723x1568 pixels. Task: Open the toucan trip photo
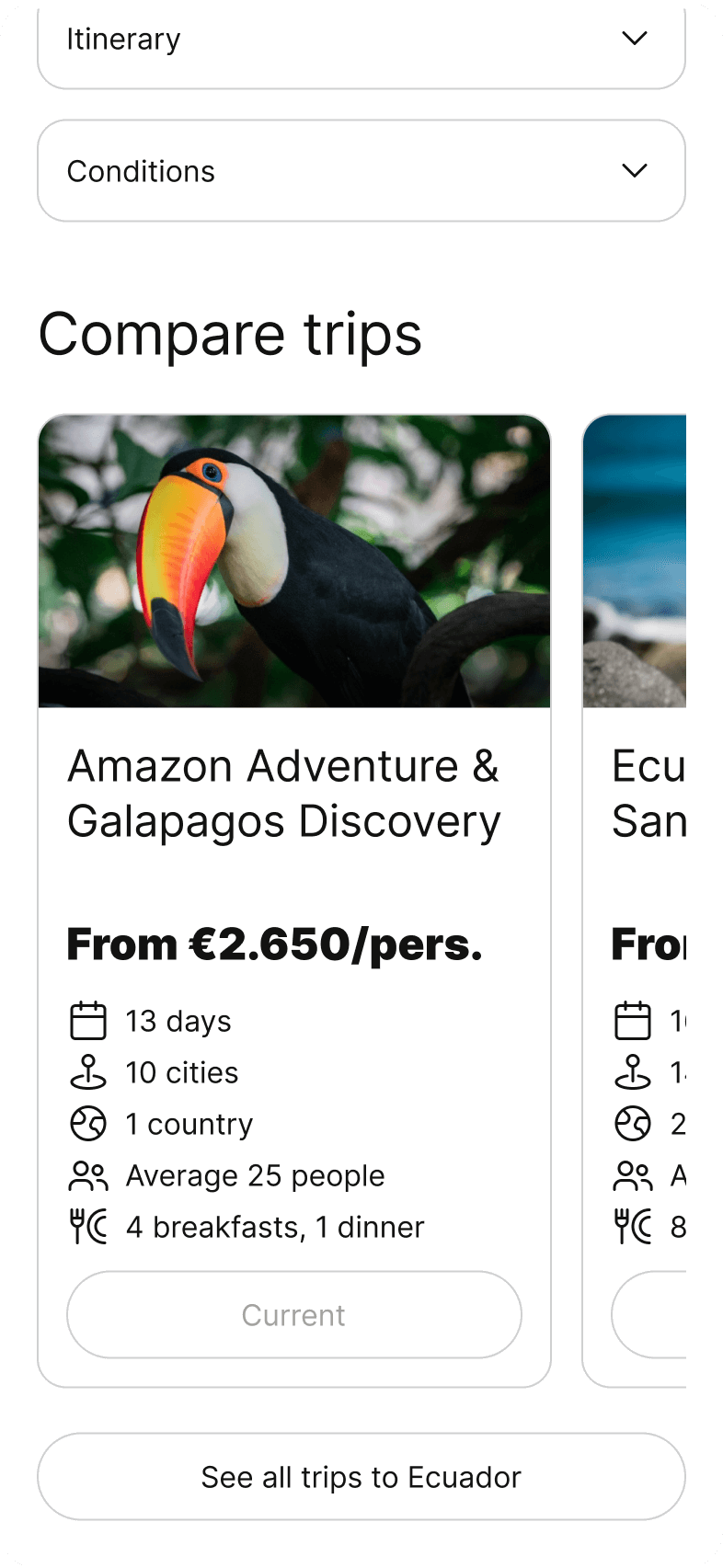click(294, 561)
